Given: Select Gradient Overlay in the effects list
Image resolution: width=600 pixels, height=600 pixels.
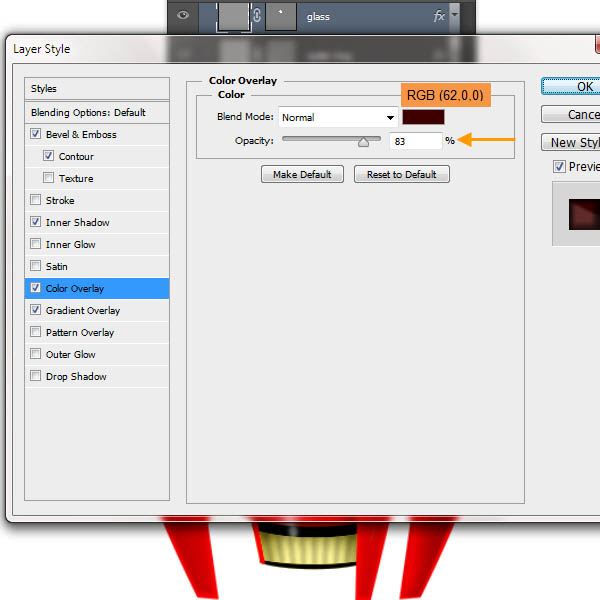Looking at the screenshot, I should pyautogui.click(x=83, y=311).
